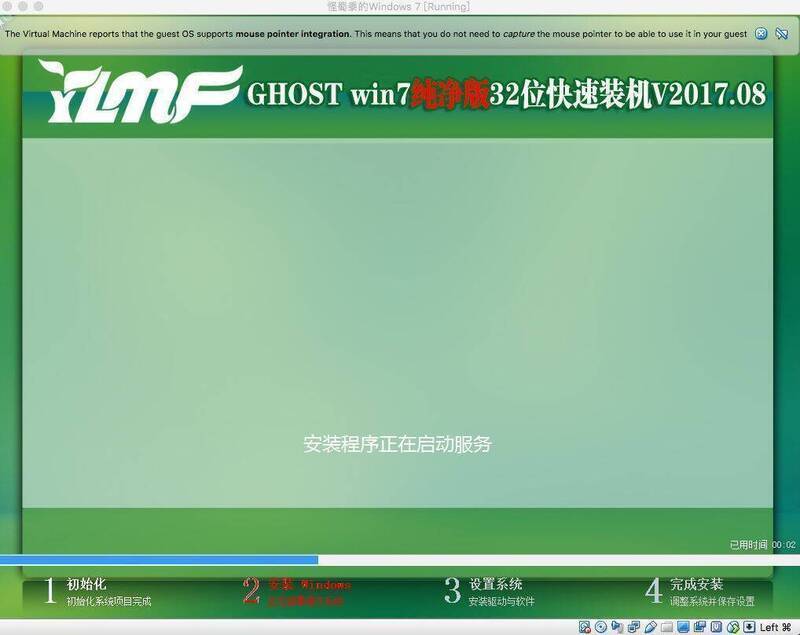Viewport: 800px width, 635px height.
Task: Dismiss the mouse pointer integration notification
Action: tap(761, 34)
